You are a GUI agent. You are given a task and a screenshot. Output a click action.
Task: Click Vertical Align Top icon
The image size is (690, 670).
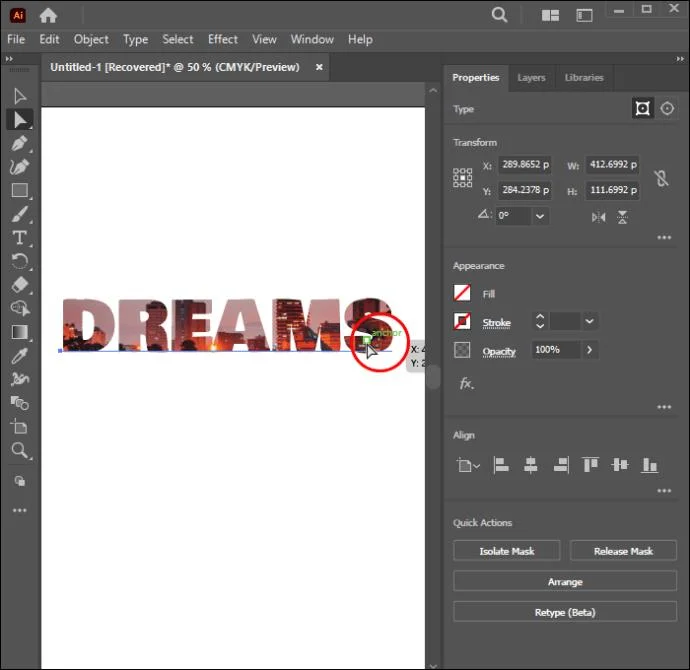(x=590, y=465)
